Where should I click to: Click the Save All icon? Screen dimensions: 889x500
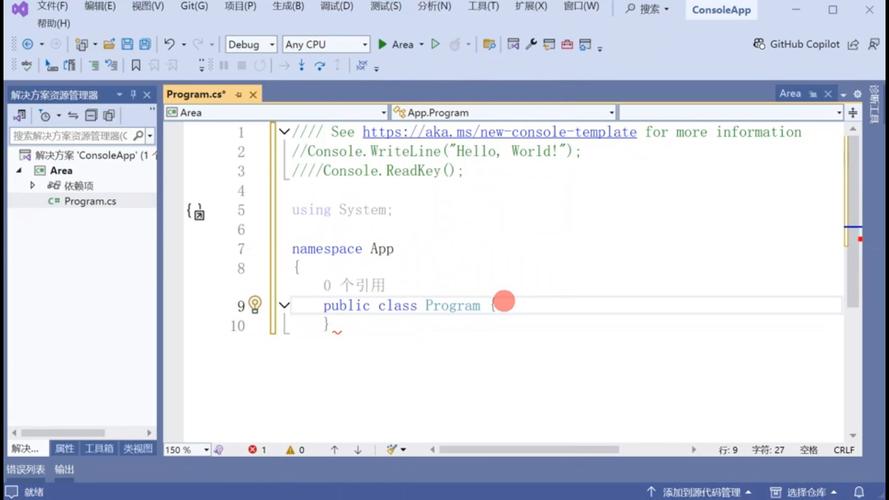tap(145, 44)
